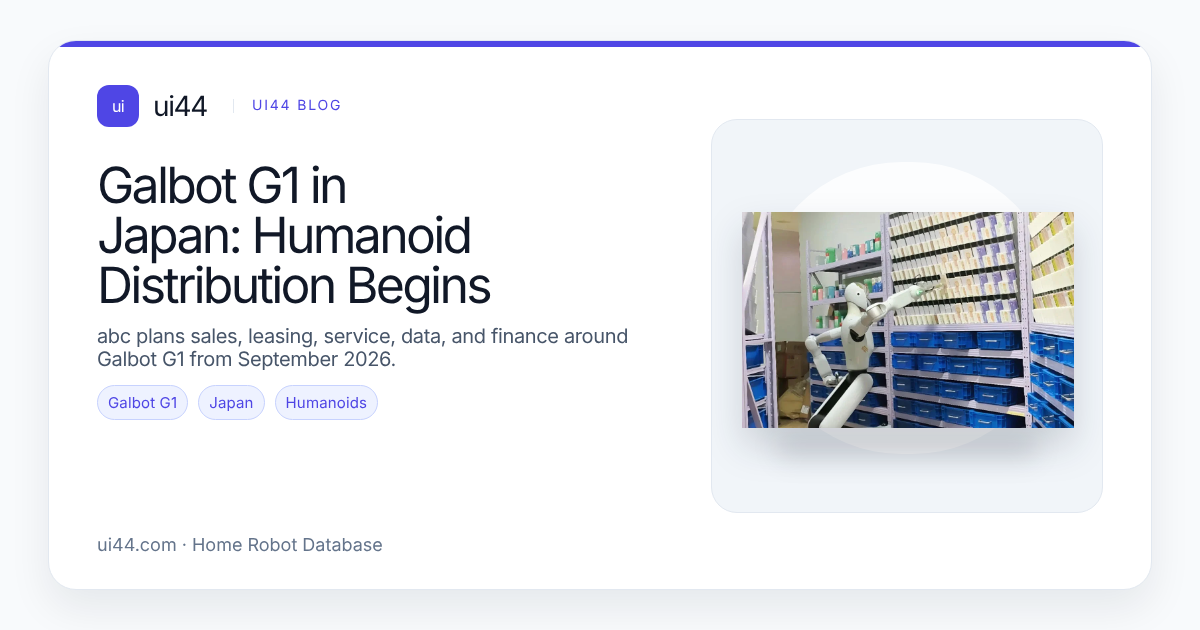Click the Humanoids tag
This screenshot has width=1200, height=630.
click(326, 403)
